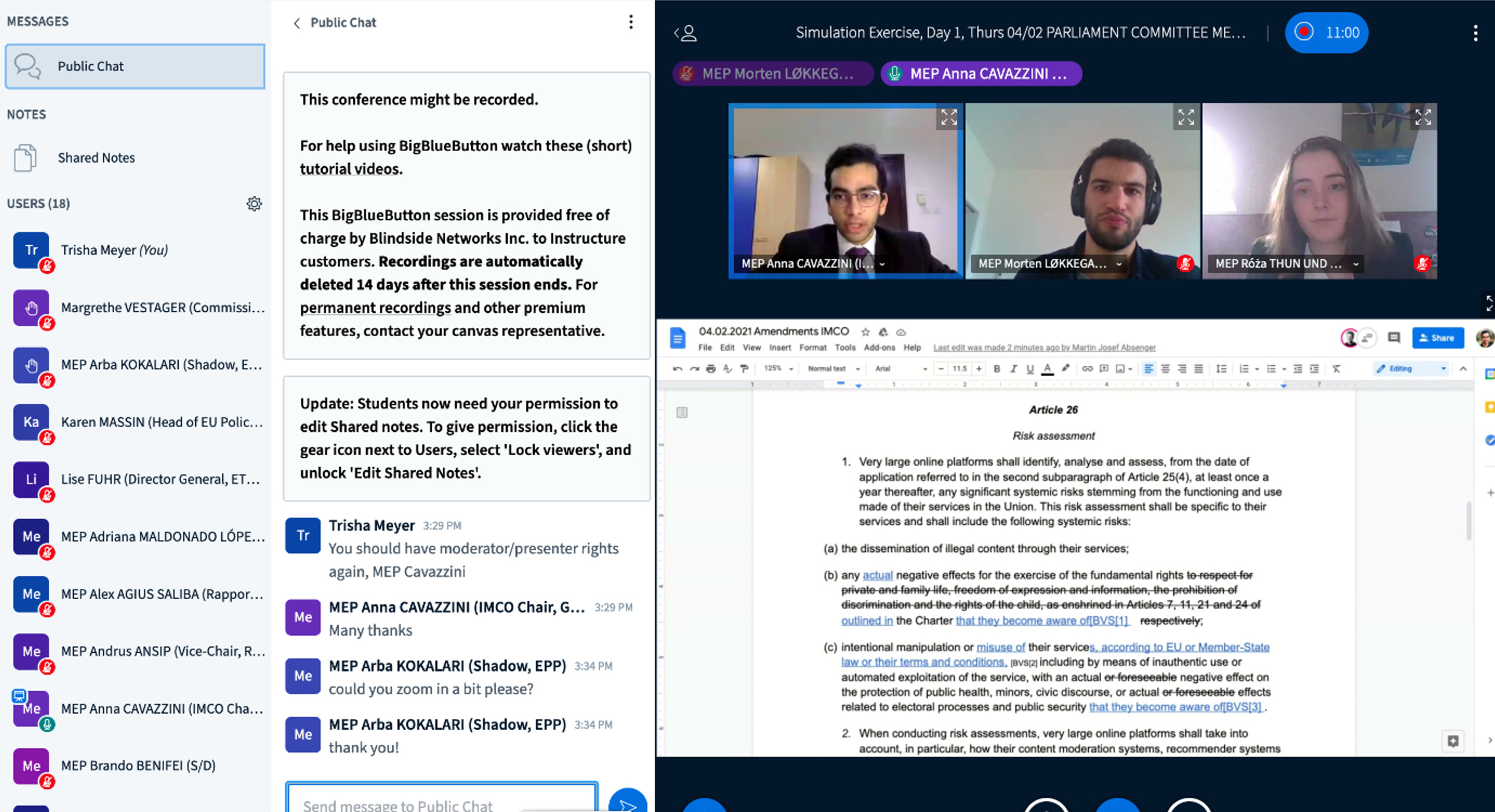Open the Insert menu in Docs
Image resolution: width=1495 pixels, height=812 pixels.
point(780,348)
